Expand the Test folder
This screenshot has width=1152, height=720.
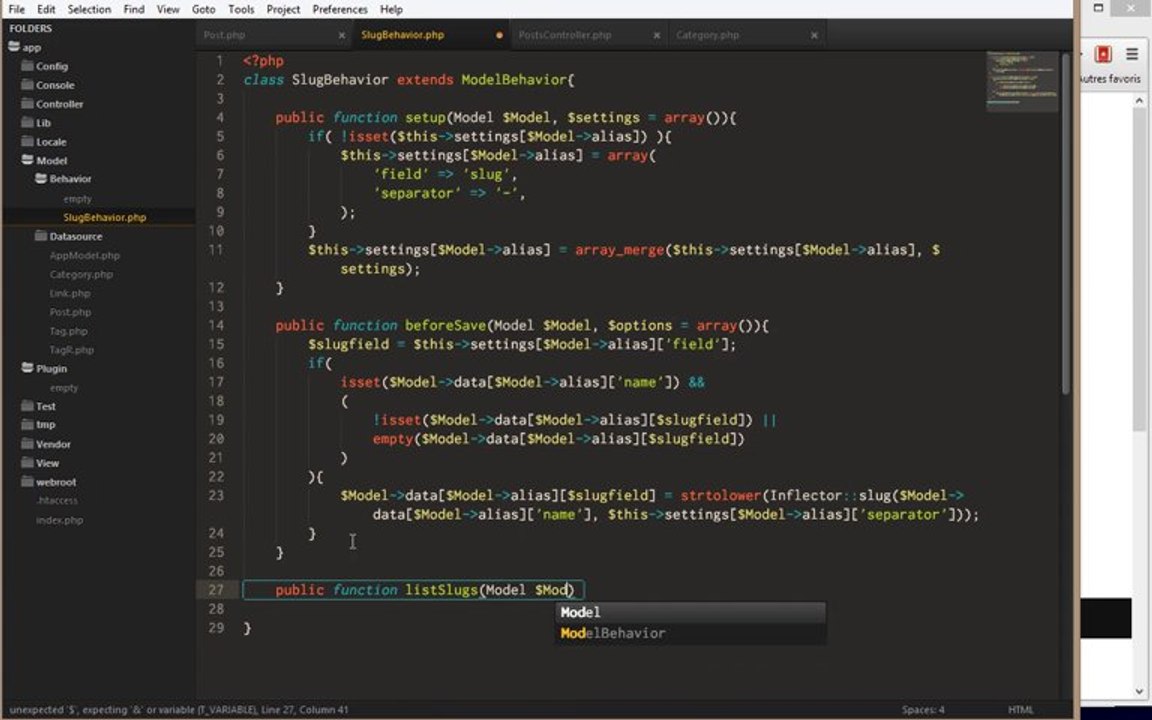38,406
